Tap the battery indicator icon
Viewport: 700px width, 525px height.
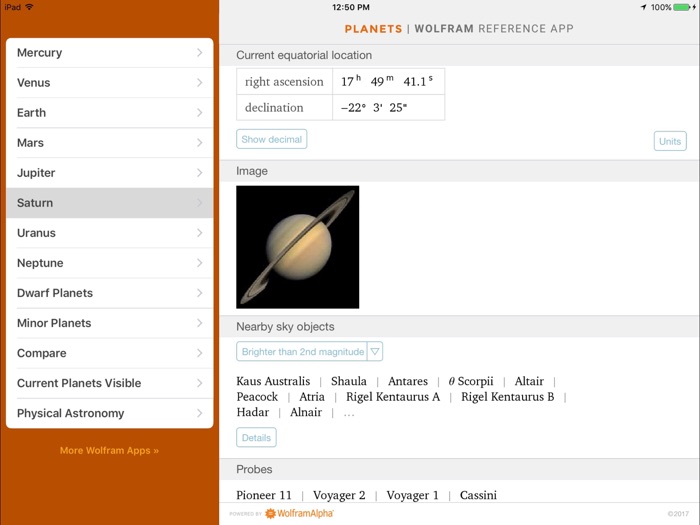[x=682, y=7]
